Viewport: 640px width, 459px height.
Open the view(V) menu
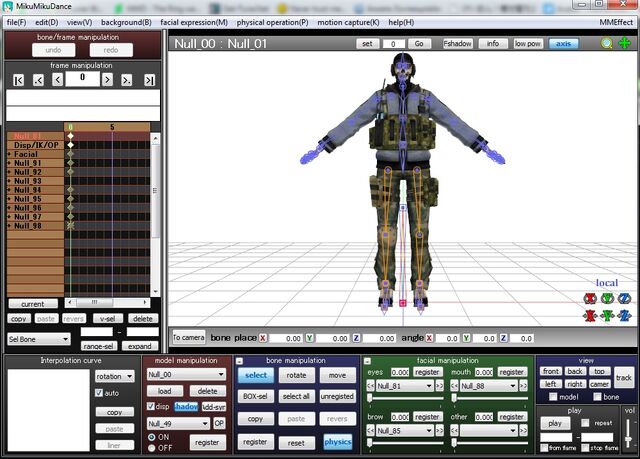79,22
